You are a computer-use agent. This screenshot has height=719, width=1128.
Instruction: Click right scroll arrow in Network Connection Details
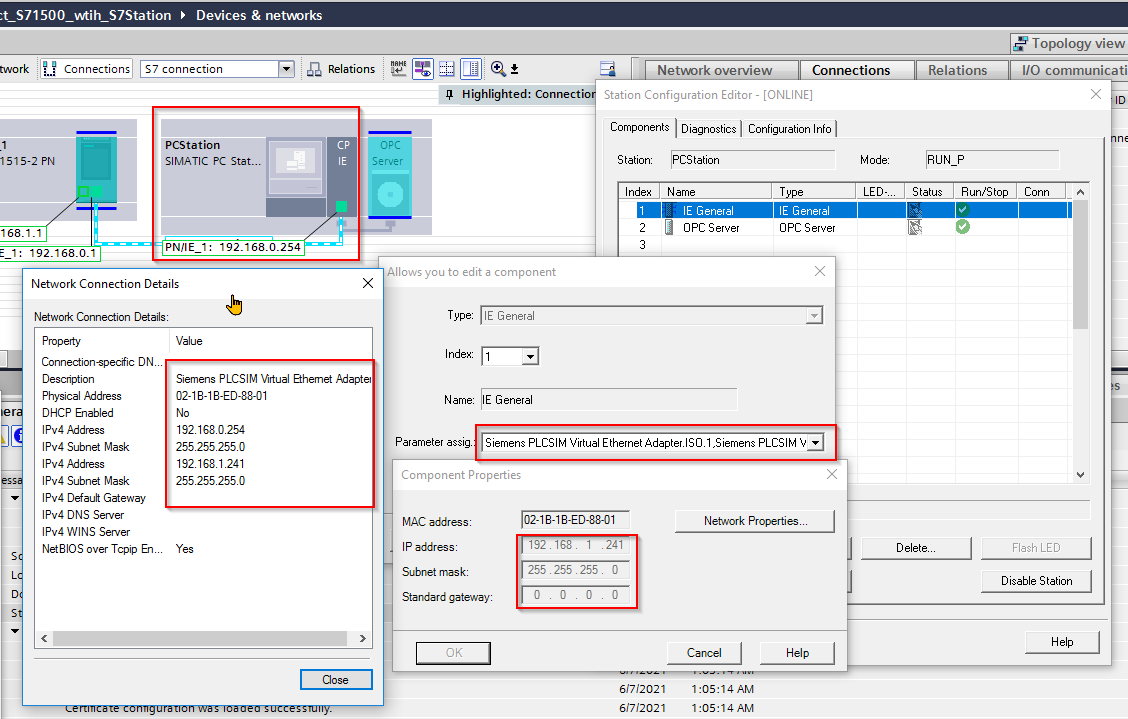pyautogui.click(x=363, y=638)
